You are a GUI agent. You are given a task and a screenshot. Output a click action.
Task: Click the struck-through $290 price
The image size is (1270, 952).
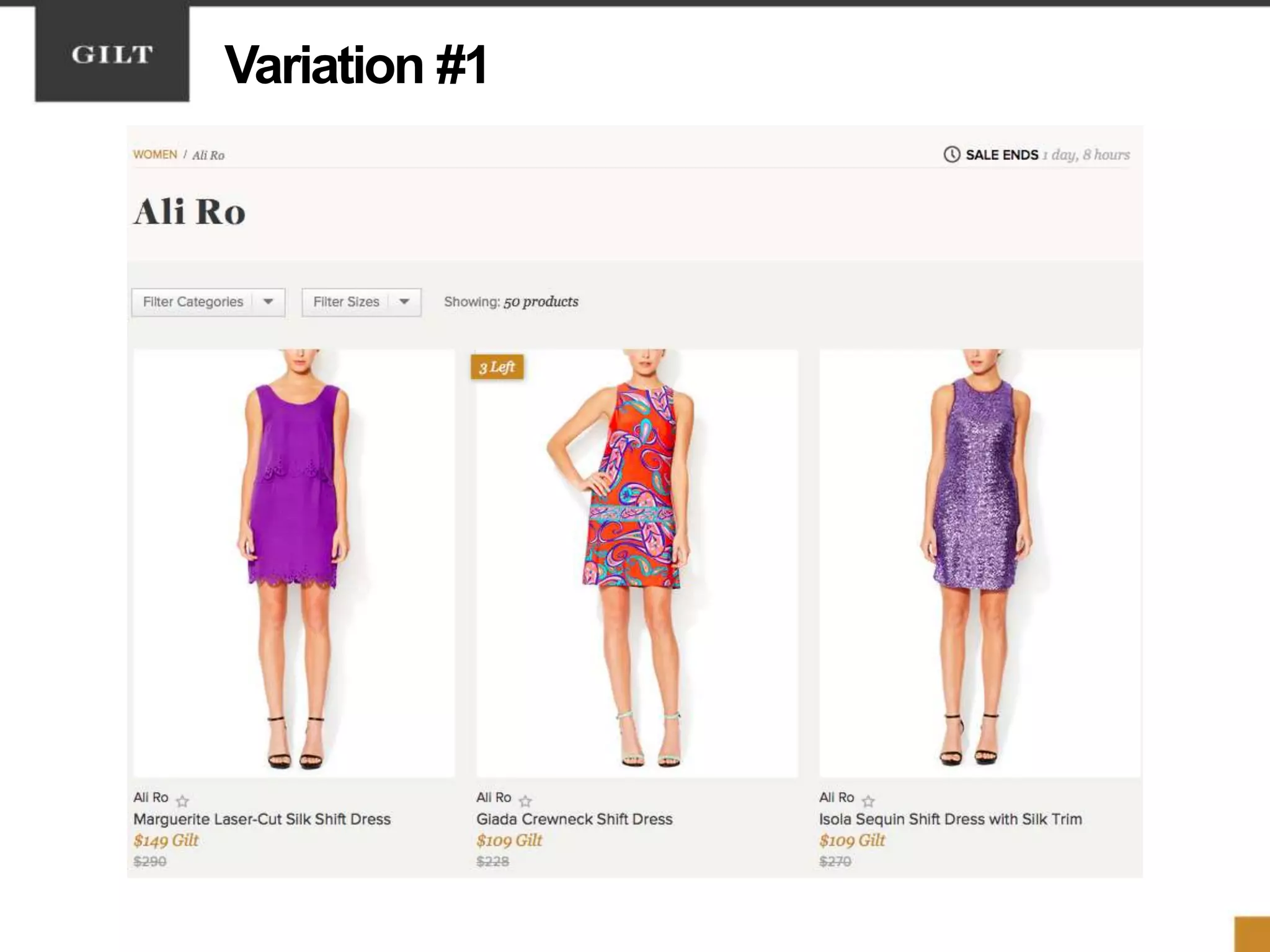click(150, 862)
